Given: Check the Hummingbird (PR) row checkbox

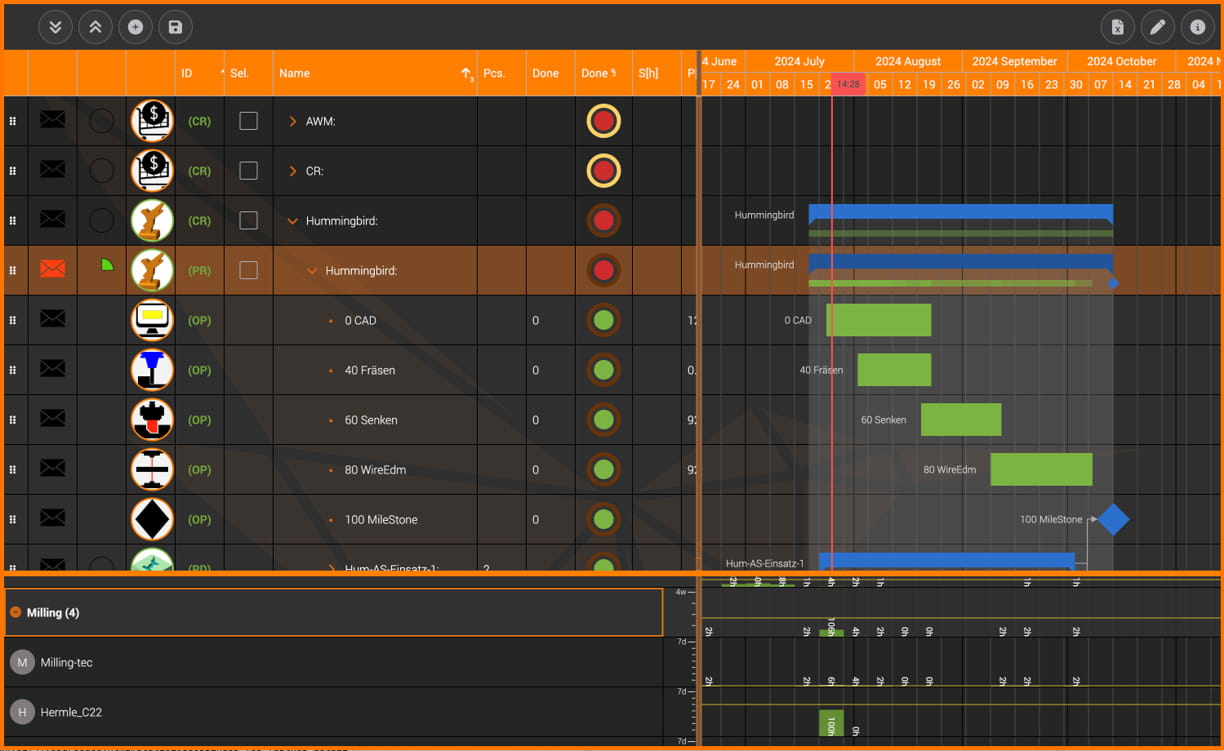Looking at the screenshot, I should point(248,270).
